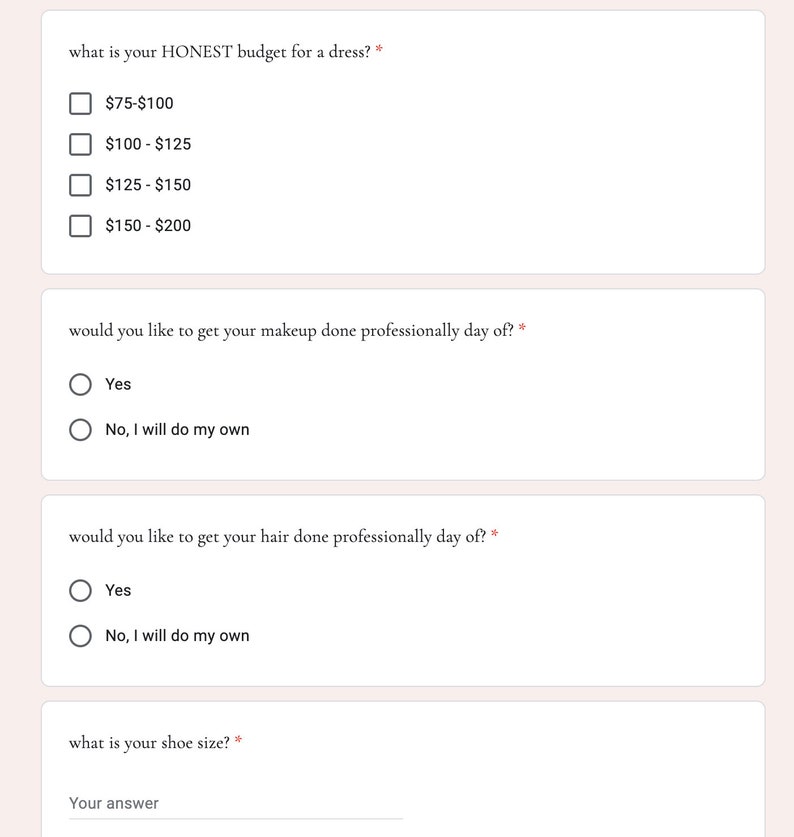The height and width of the screenshot is (837, 794).
Task: Select Yes radio for professional makeup
Action: click(x=80, y=384)
